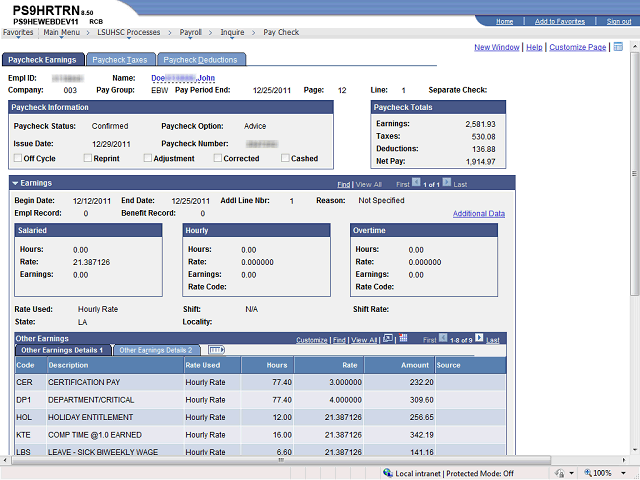Open the Favorites dropdown menu
Viewport: 640px width, 480px height.
point(18,32)
